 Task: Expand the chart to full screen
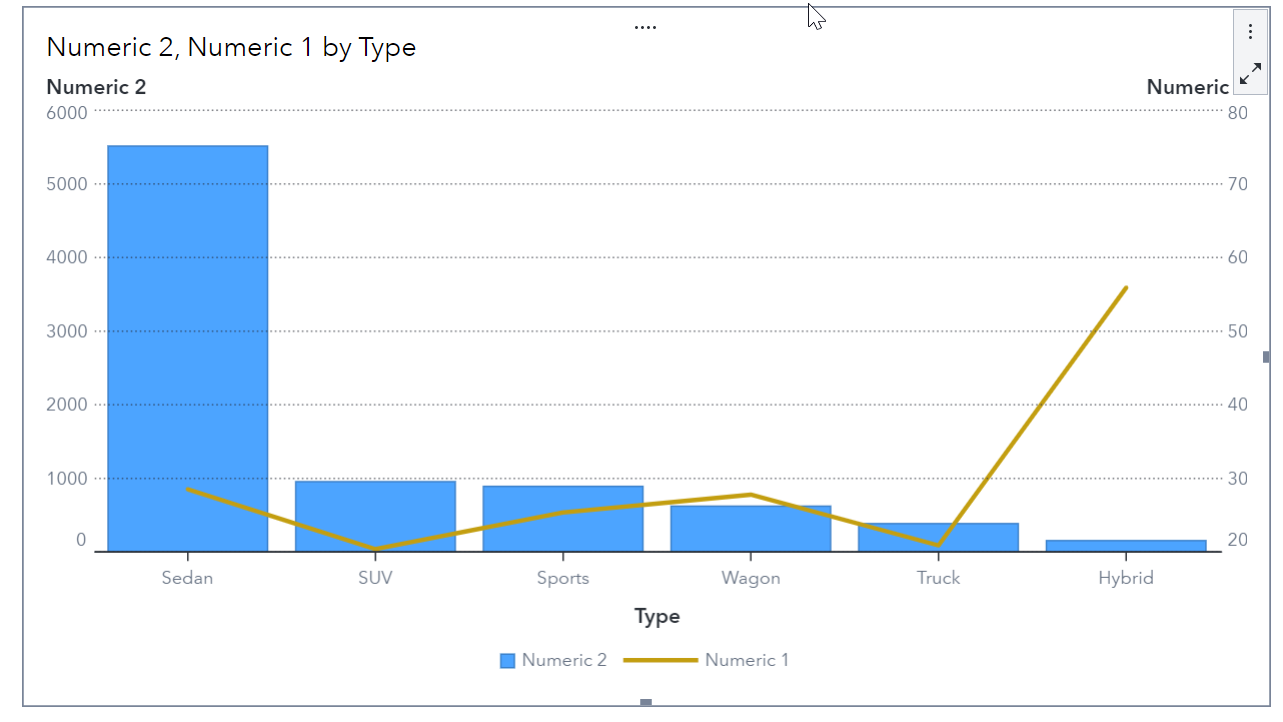click(1249, 74)
